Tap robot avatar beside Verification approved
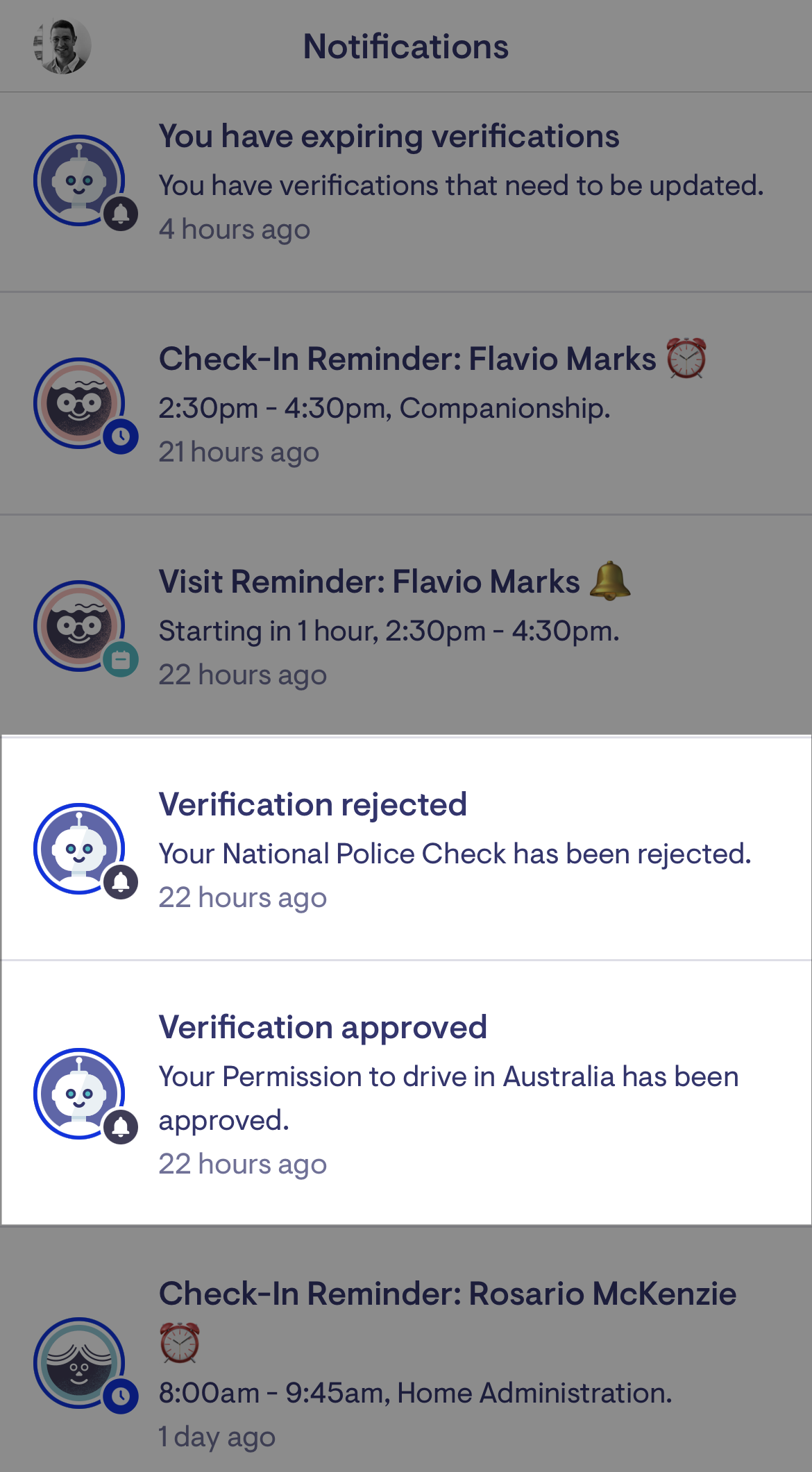The width and height of the screenshot is (812, 1472). (x=79, y=1093)
